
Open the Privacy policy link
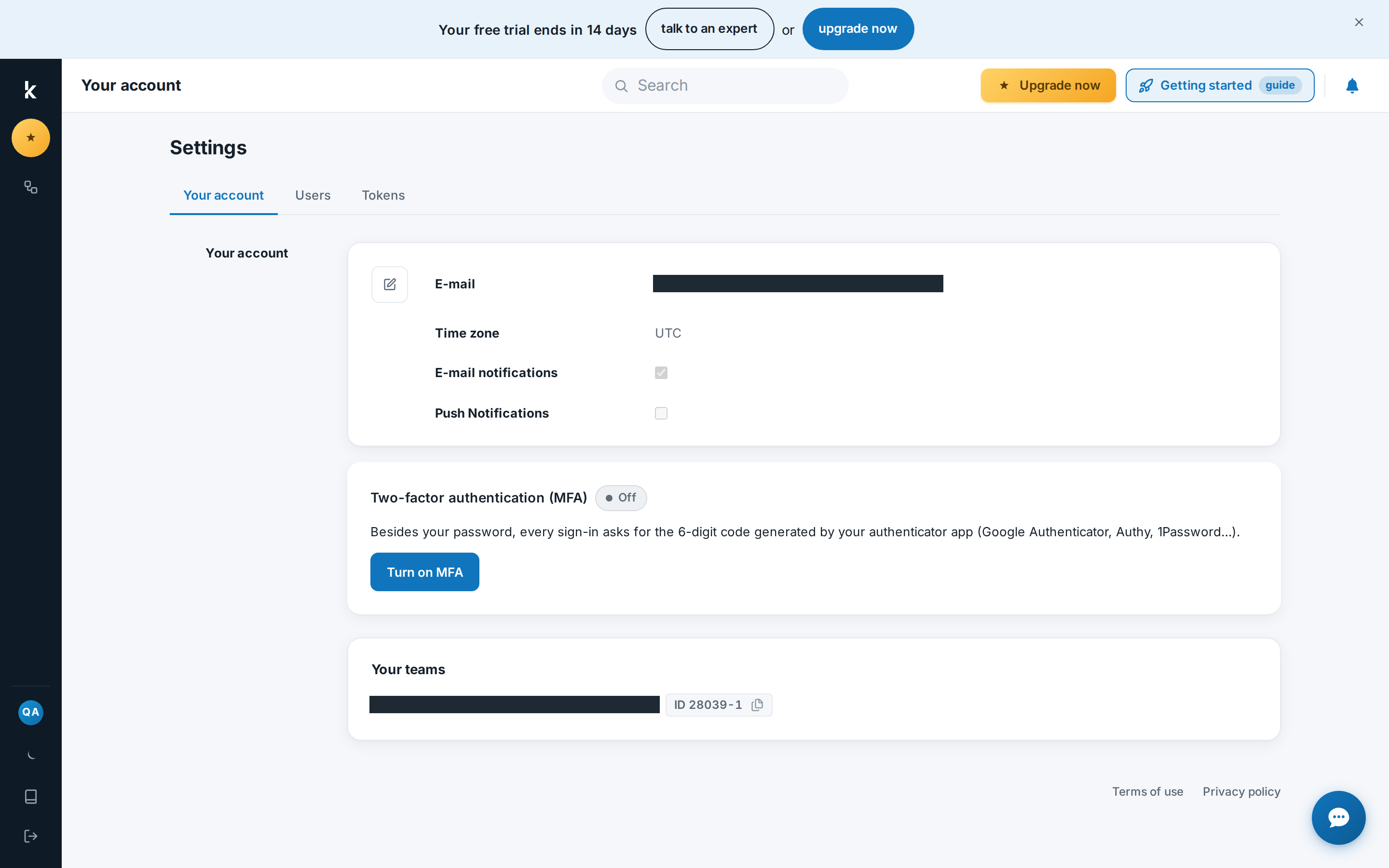(x=1241, y=792)
